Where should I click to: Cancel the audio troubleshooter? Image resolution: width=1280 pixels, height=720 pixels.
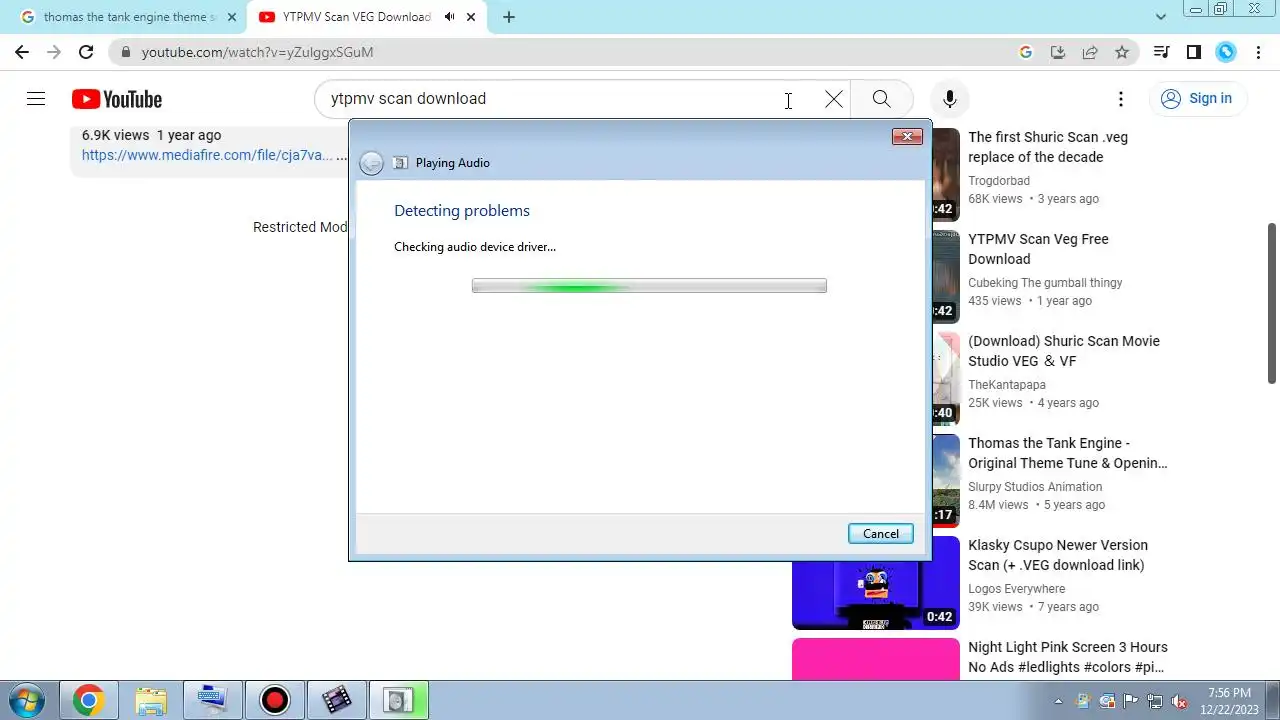(881, 534)
